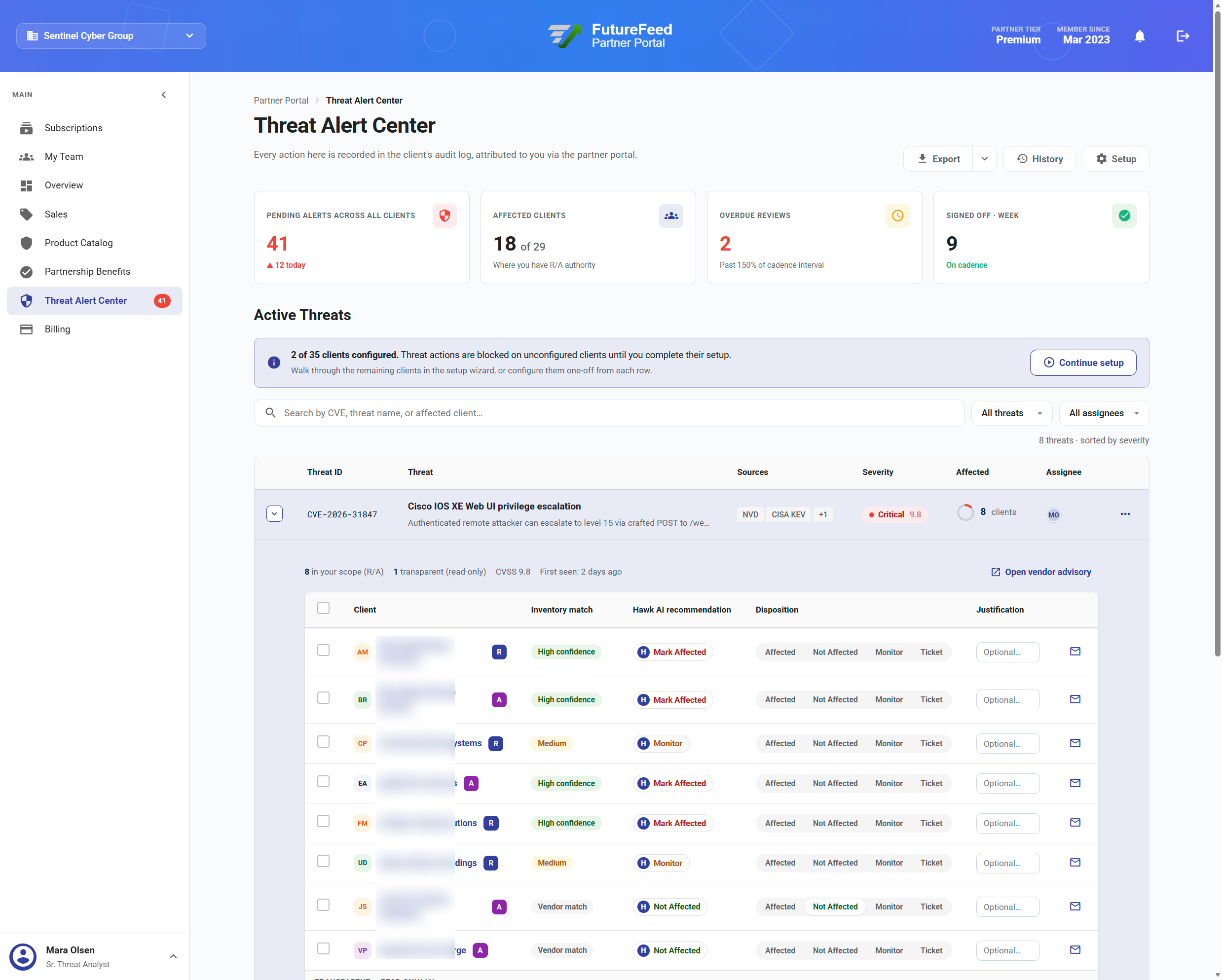1222x980 pixels.
Task: Click the envelope icon in AM row
Action: [x=1074, y=652]
